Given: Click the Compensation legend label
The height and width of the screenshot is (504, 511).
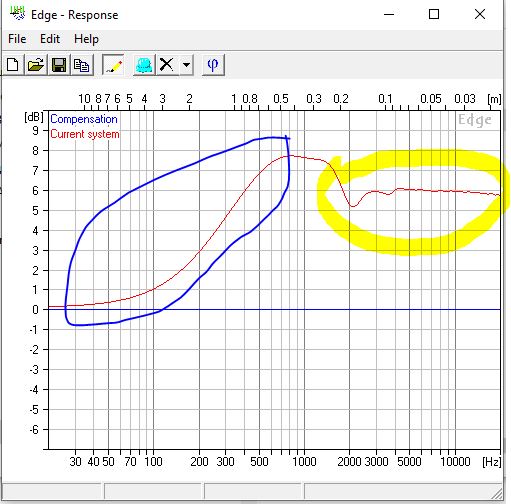Looking at the screenshot, I should pyautogui.click(x=84, y=119).
